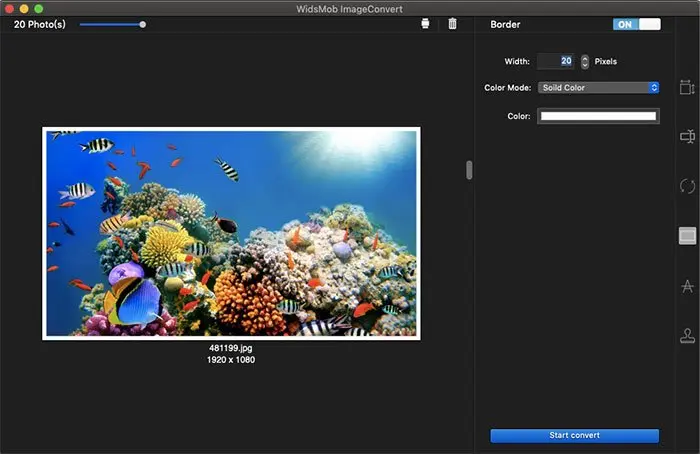Viewport: 700px width, 454px height.
Task: Click the Start convert button
Action: point(575,435)
